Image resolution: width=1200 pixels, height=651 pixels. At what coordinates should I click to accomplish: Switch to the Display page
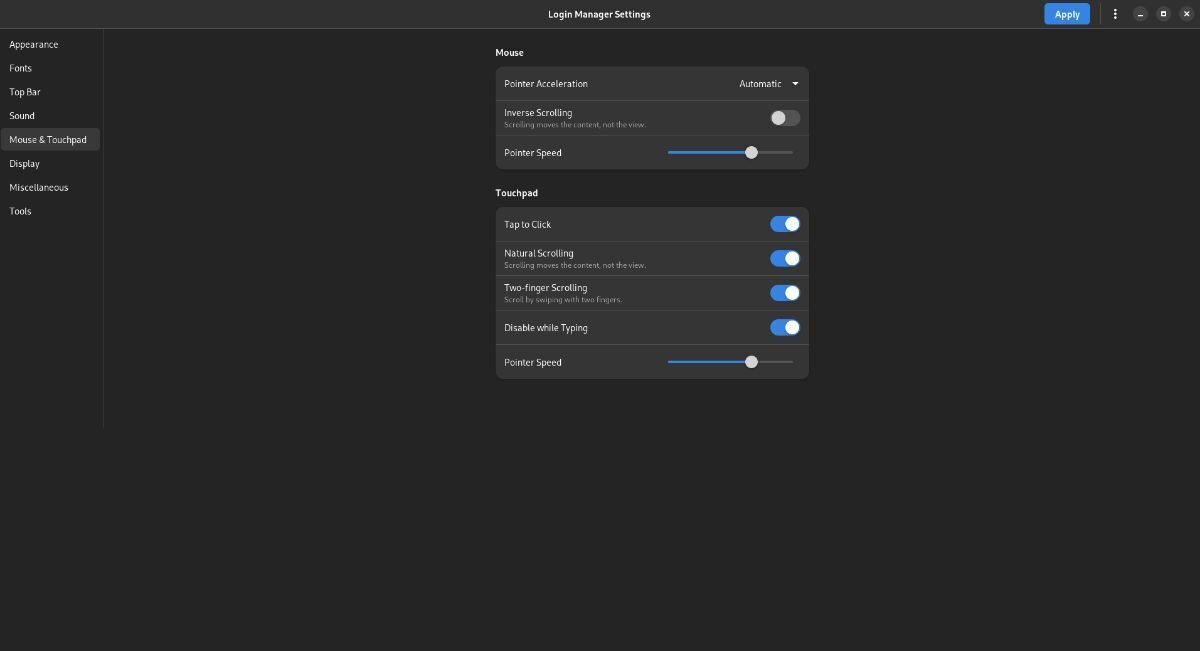tap(50, 164)
